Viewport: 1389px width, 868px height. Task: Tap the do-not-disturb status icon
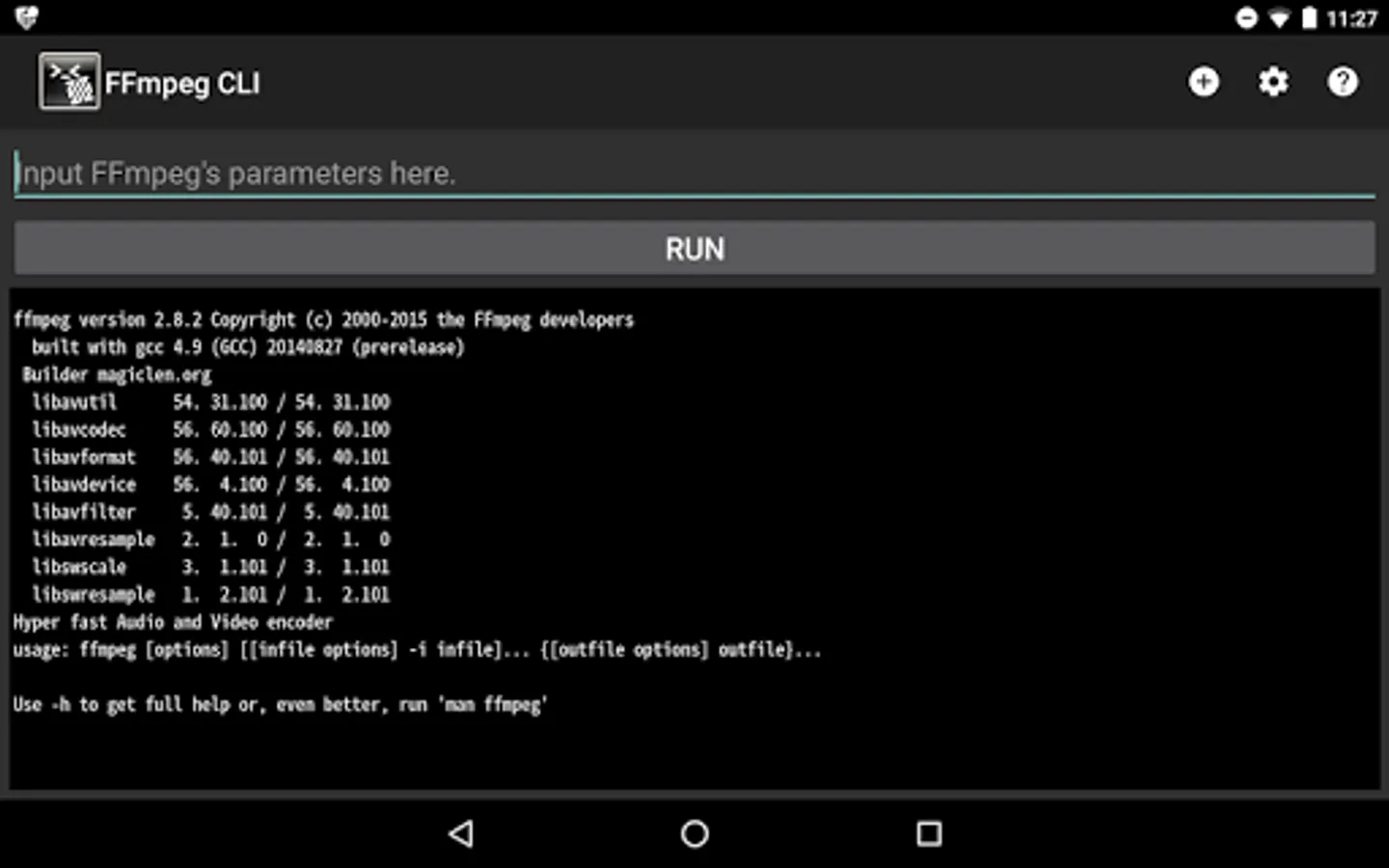click(1246, 18)
